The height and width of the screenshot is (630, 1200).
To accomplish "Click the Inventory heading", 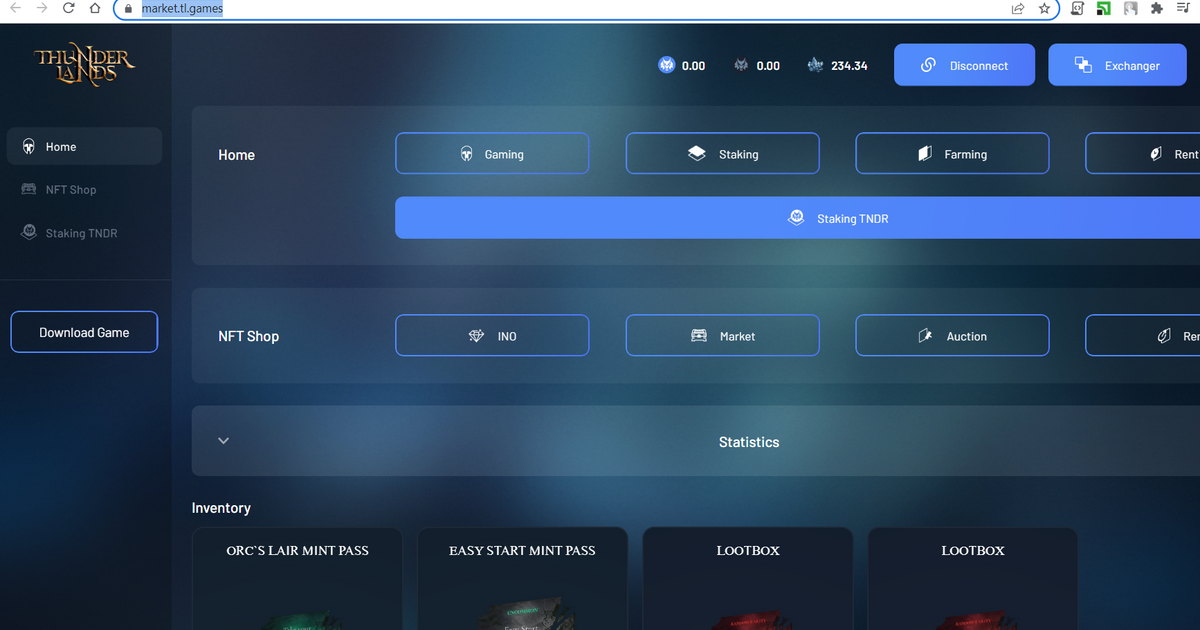I will coord(221,508).
